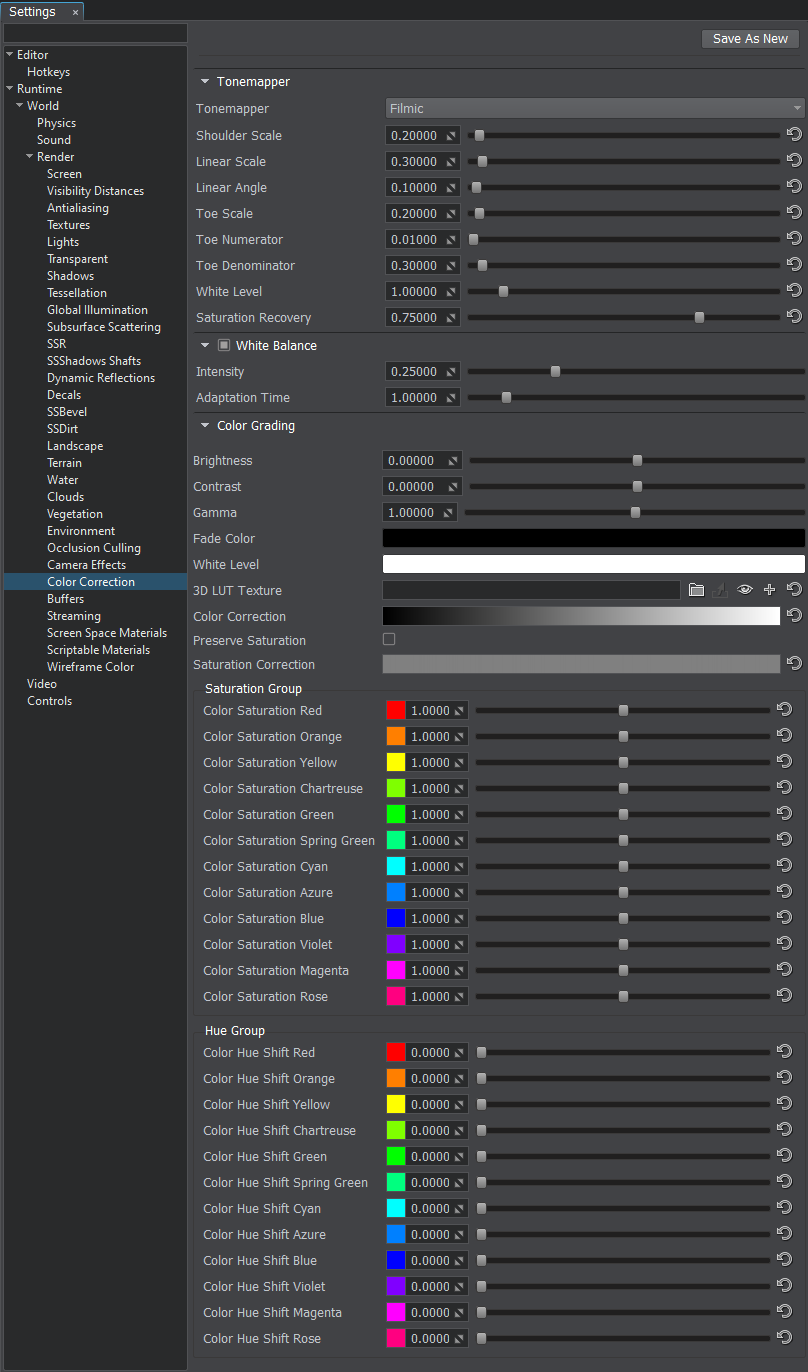
Task: Reset Color Hue Shift Chartreuse
Action: pos(784,1130)
